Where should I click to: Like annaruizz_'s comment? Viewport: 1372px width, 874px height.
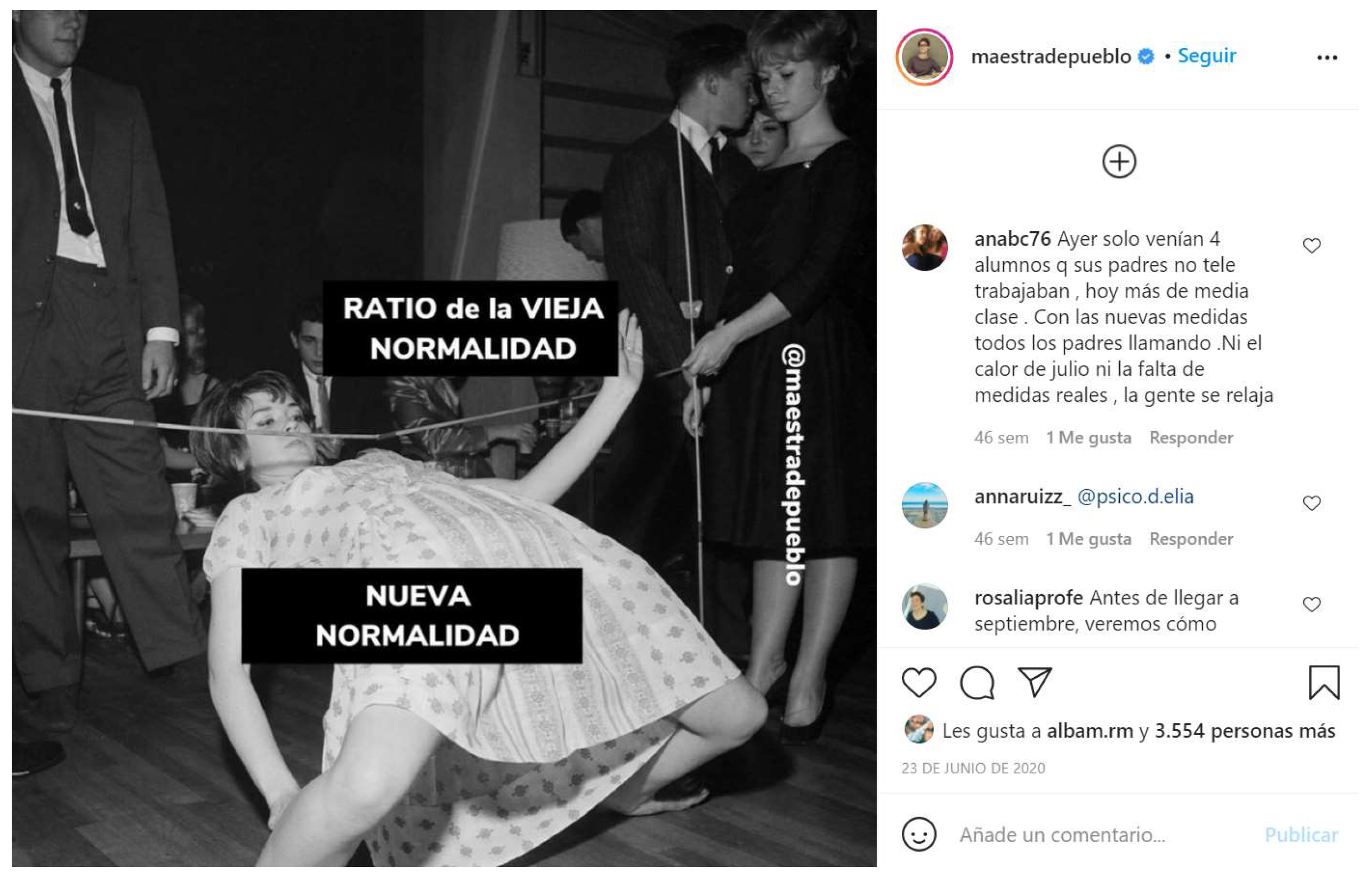1312,503
